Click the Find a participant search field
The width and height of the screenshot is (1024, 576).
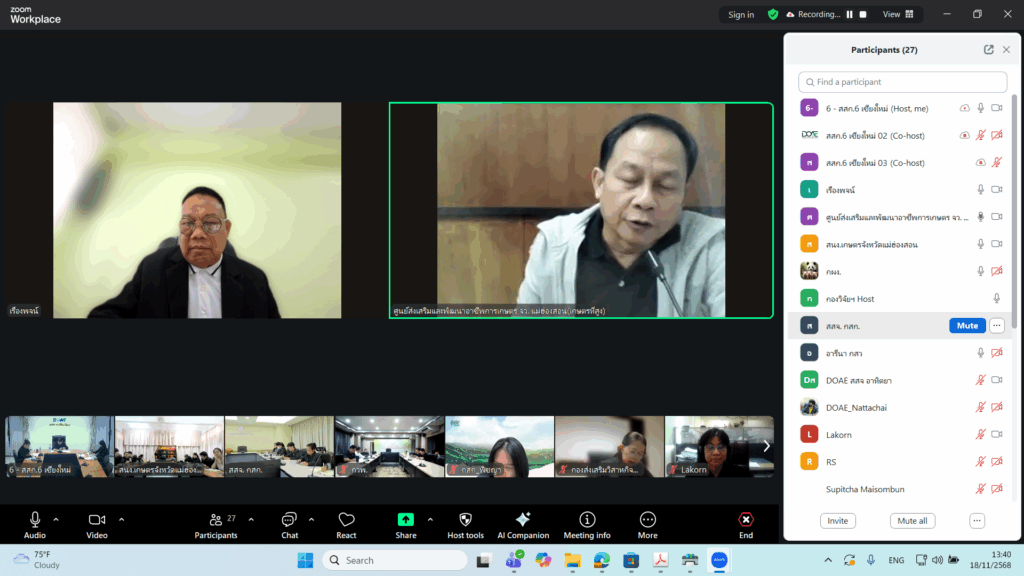(903, 82)
